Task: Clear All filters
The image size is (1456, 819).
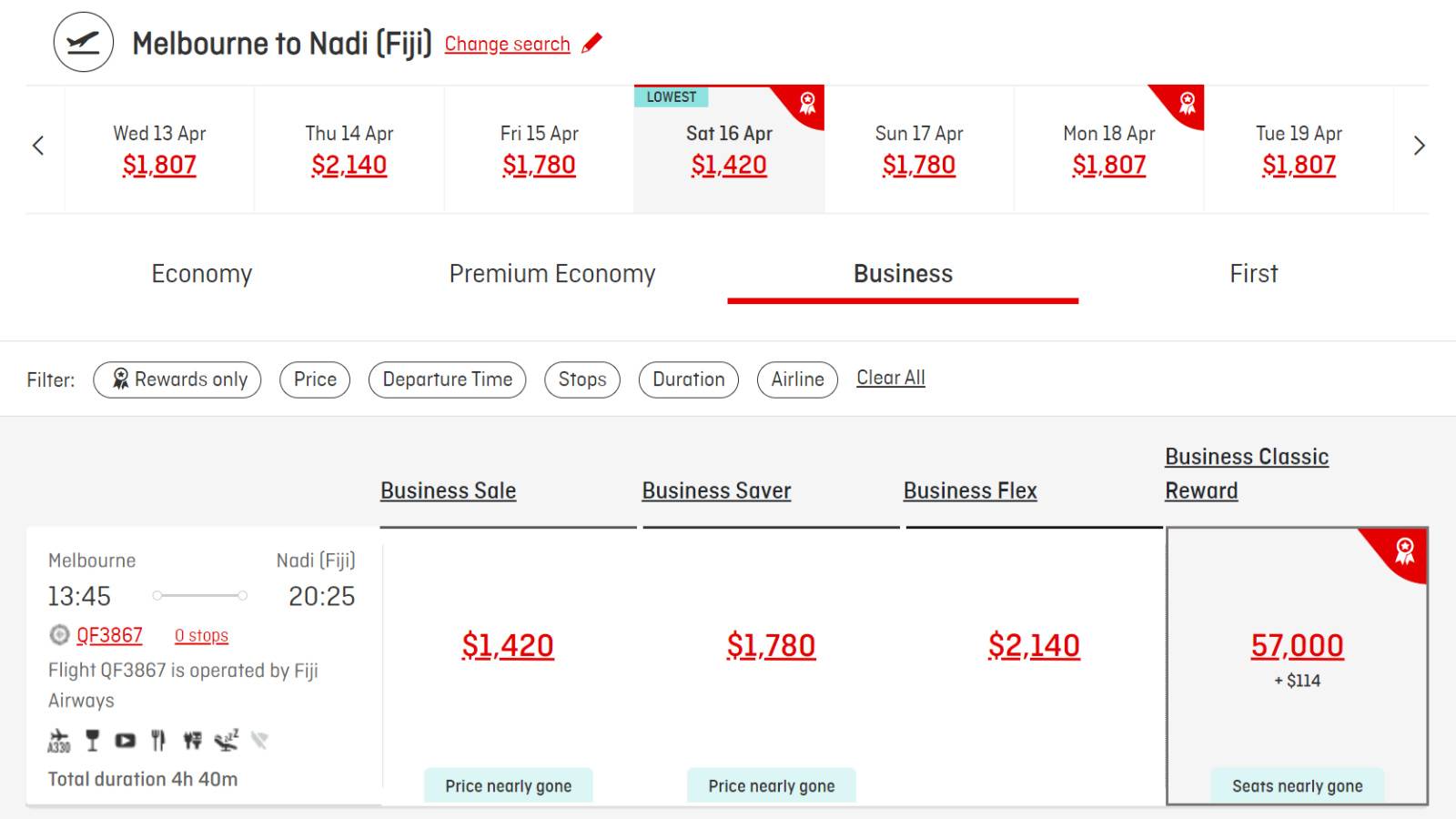Action: click(891, 378)
